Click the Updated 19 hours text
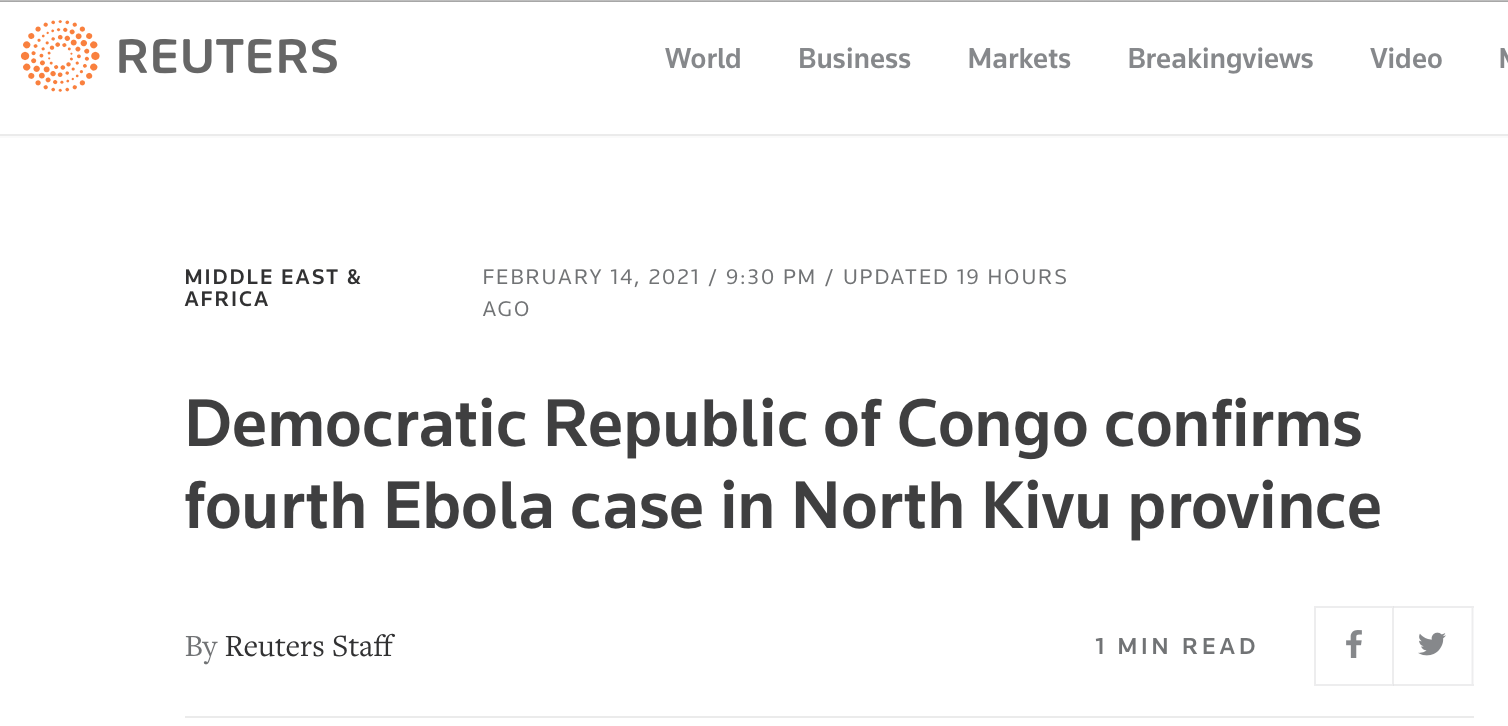 pyautogui.click(x=955, y=277)
